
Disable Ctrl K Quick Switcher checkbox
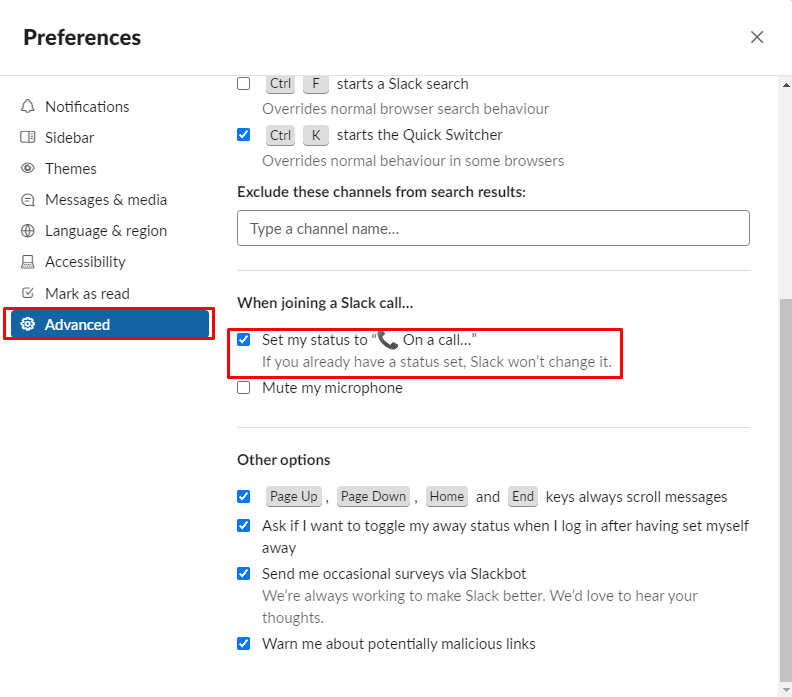point(244,135)
